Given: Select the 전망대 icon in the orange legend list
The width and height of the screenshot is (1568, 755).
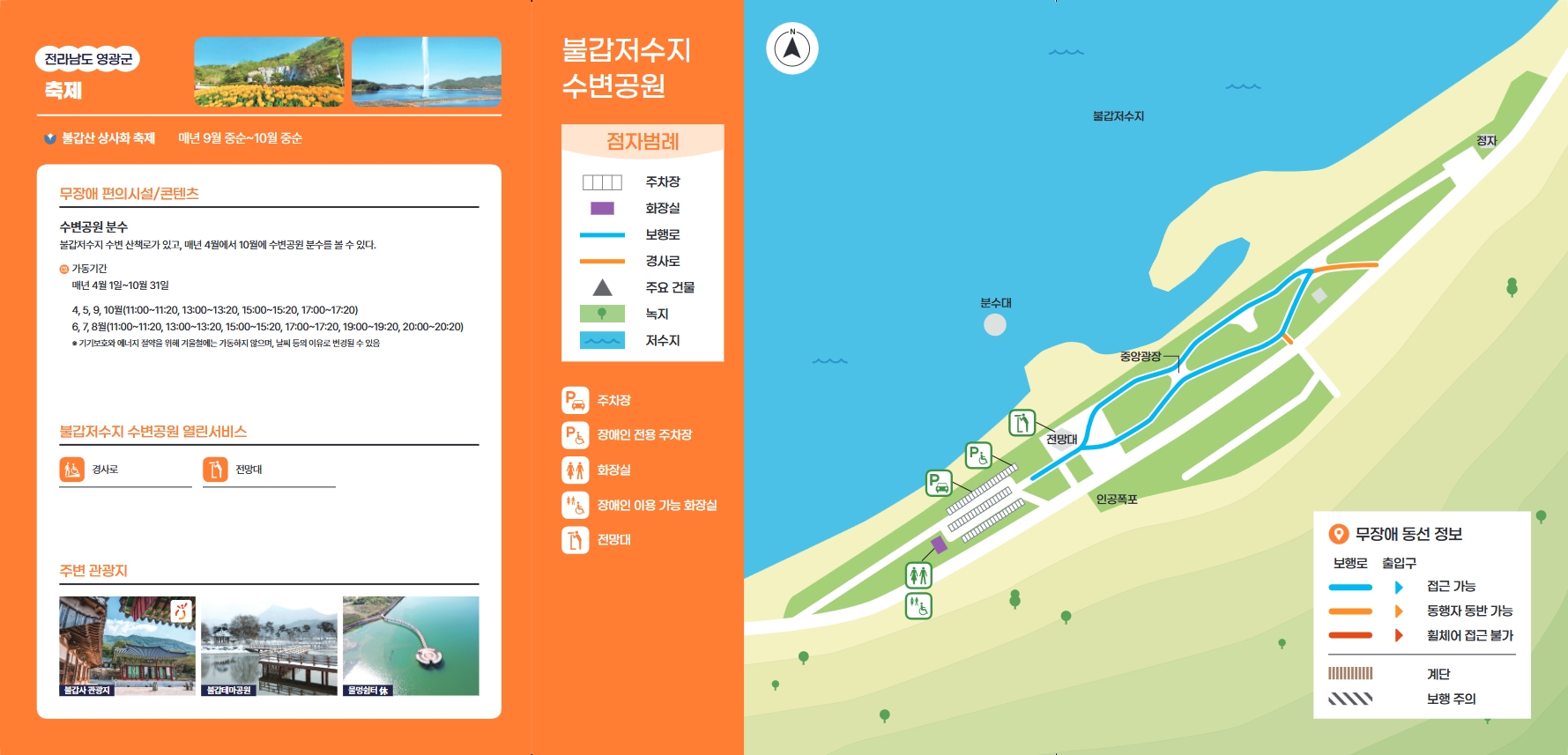Looking at the screenshot, I should 576,540.
